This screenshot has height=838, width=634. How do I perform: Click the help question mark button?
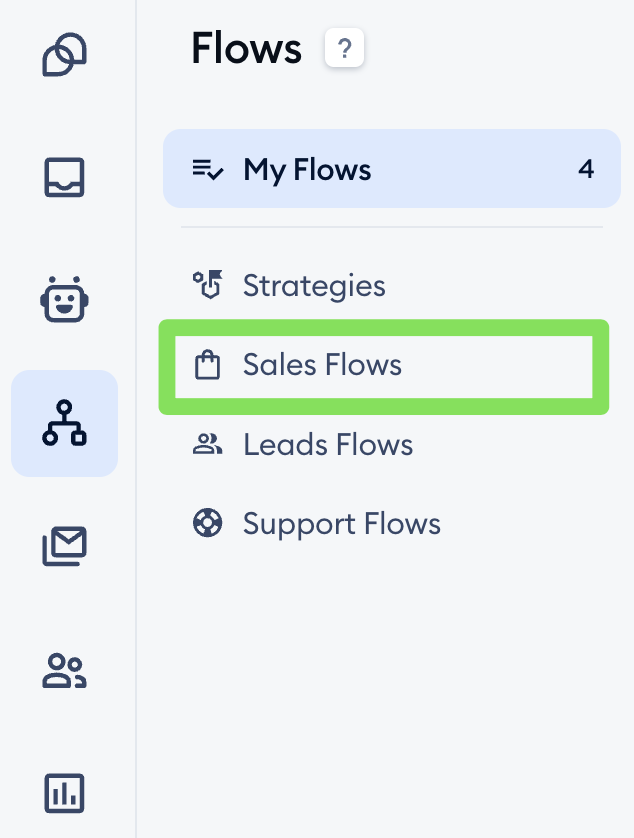point(344,47)
